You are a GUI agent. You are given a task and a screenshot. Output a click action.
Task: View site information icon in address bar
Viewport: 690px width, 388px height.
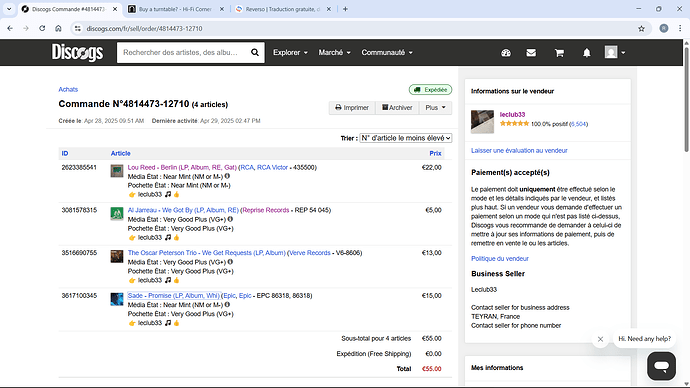78,29
